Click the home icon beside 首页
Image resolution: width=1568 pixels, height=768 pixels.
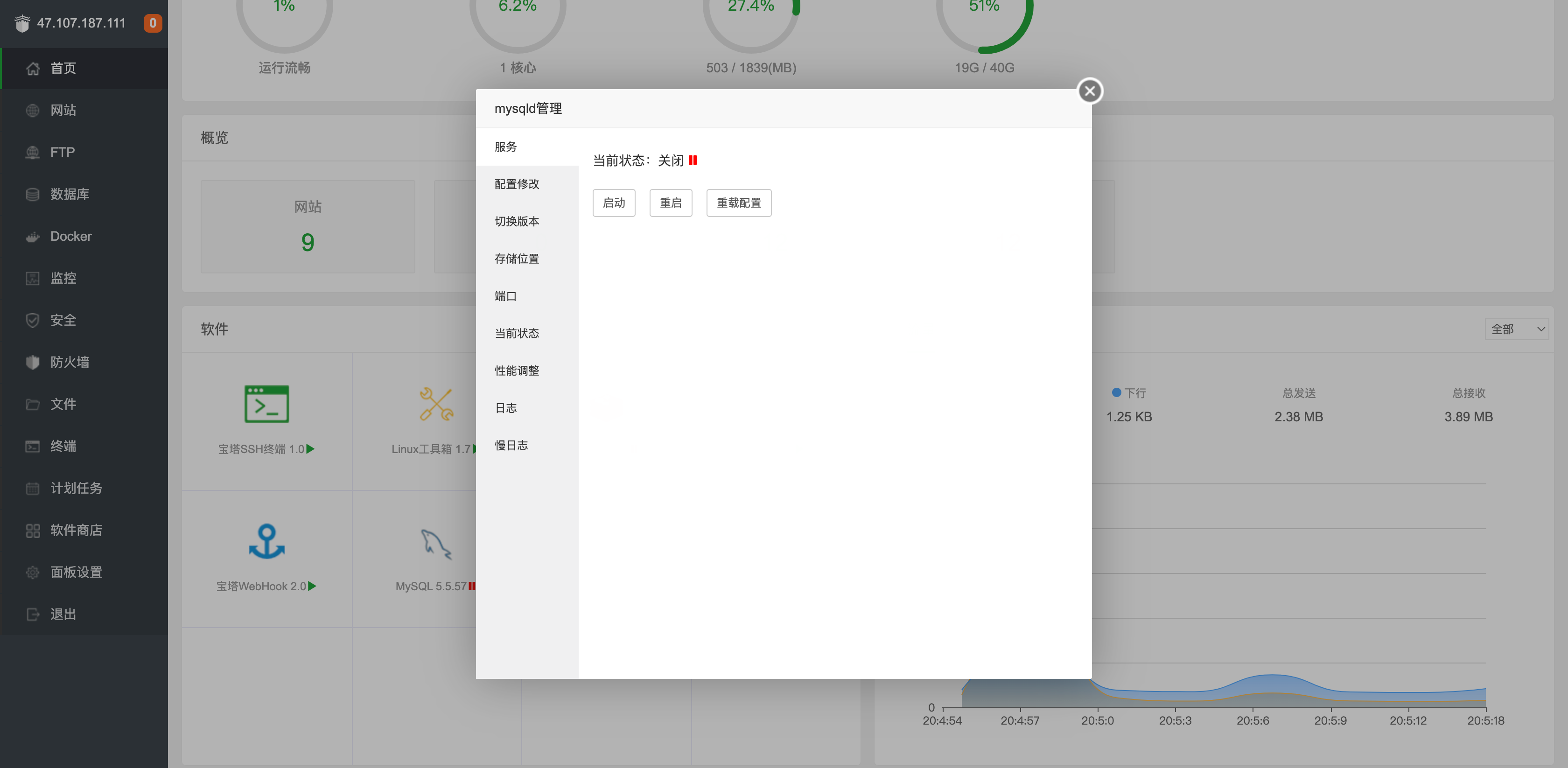coord(33,68)
